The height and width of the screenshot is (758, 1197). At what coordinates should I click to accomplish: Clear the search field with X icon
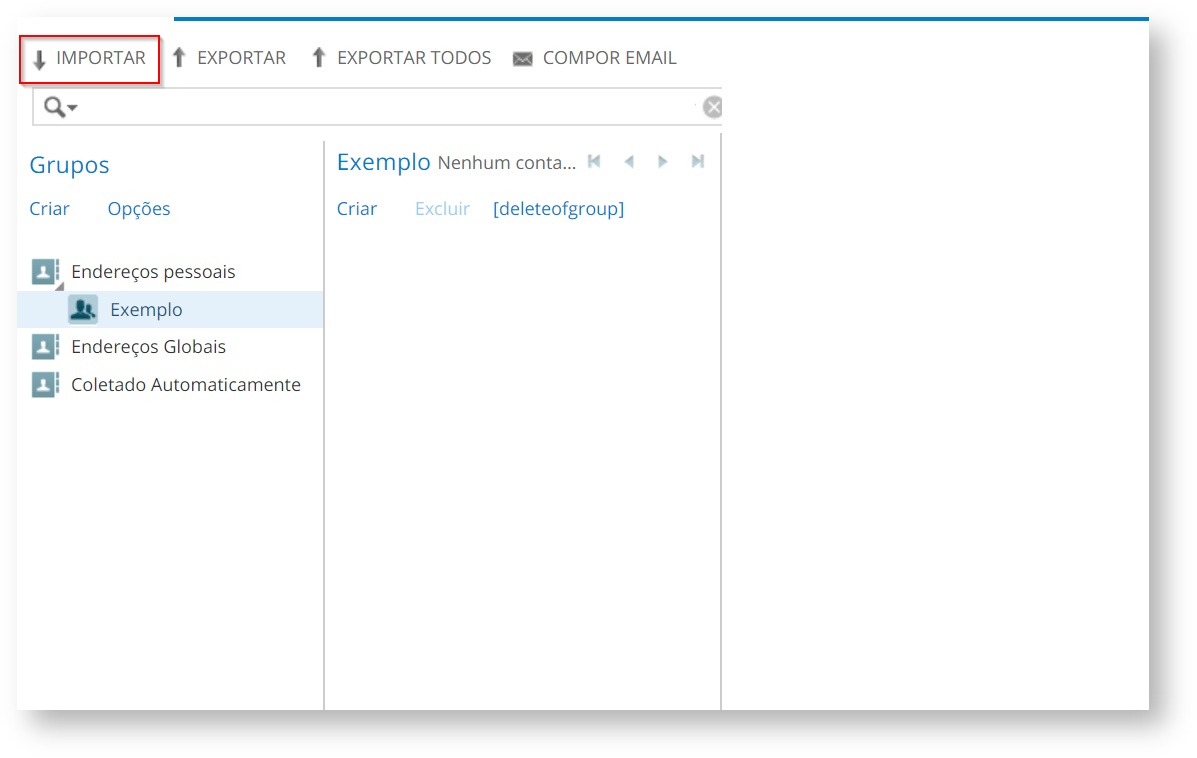point(712,107)
